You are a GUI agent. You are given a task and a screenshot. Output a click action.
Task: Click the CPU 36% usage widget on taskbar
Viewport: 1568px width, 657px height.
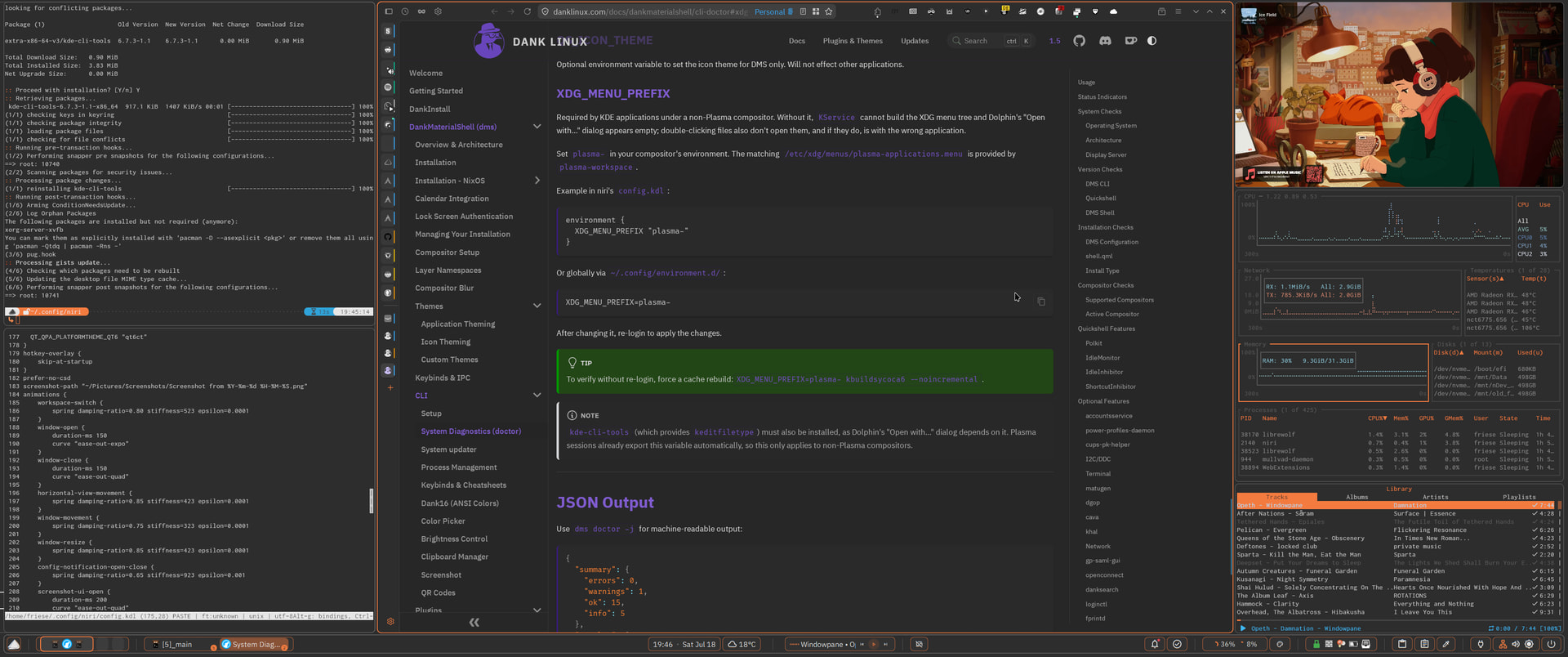tap(1226, 644)
